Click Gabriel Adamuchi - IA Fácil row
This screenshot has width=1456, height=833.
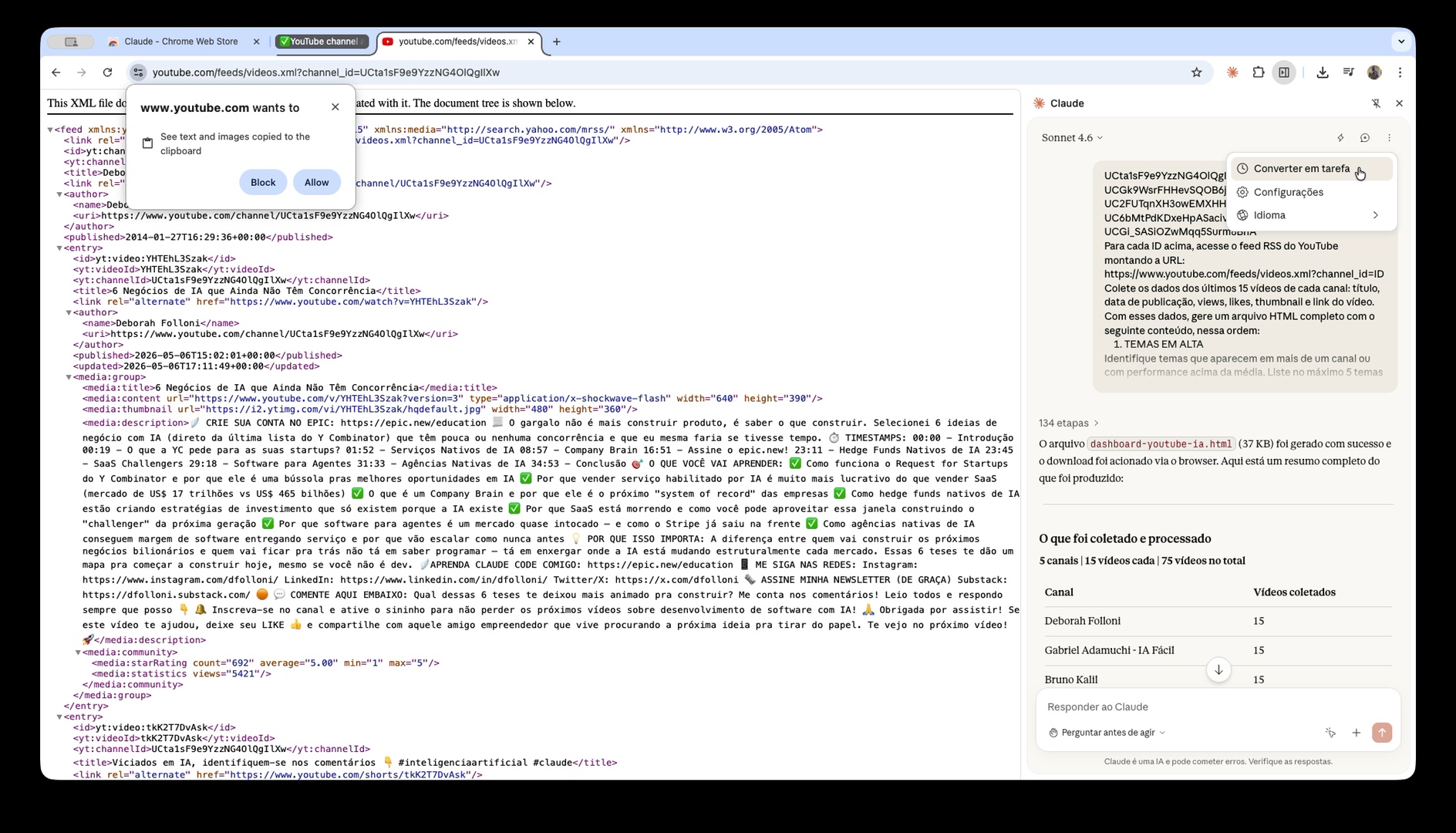[1218, 650]
